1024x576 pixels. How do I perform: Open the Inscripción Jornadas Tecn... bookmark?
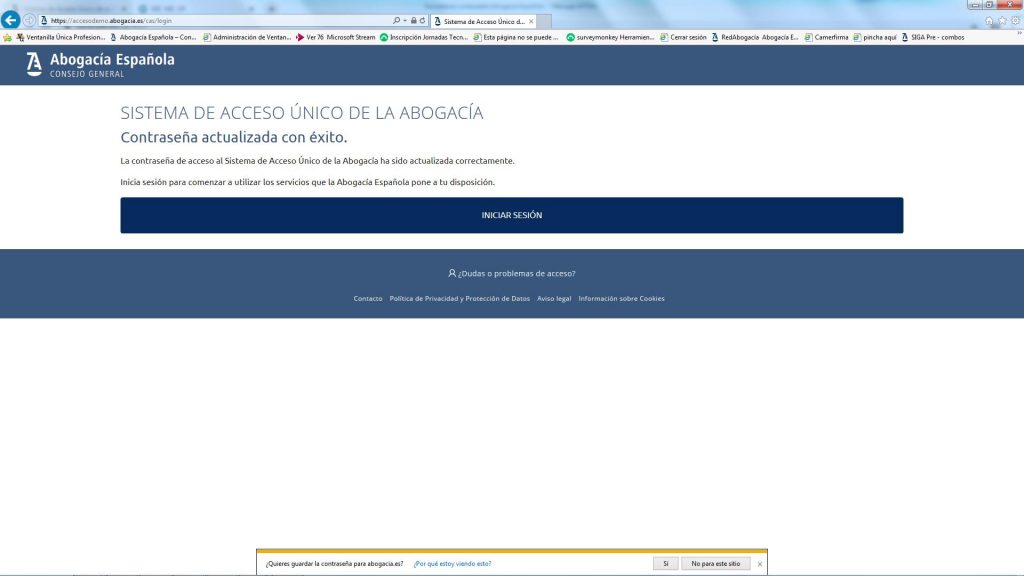coord(424,38)
